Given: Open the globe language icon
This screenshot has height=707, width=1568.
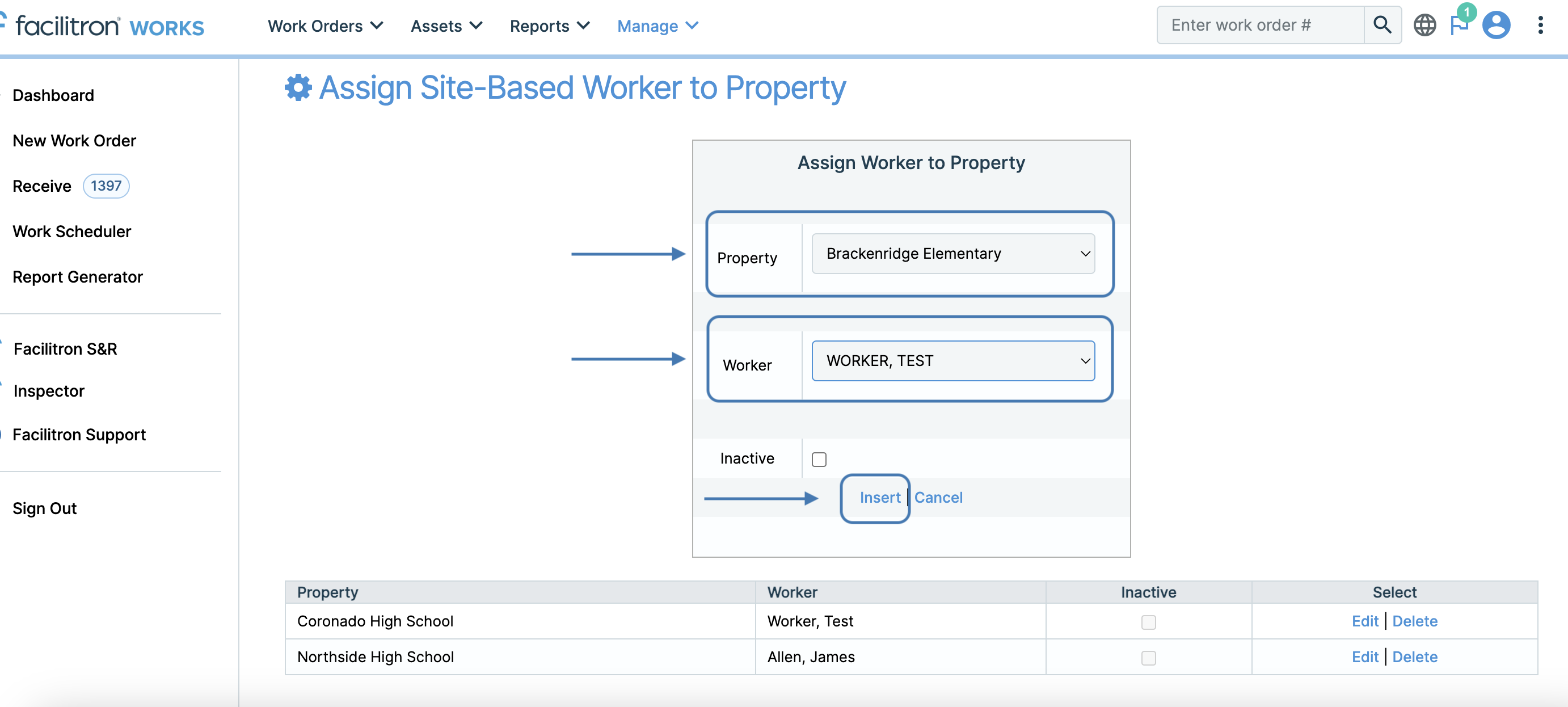Looking at the screenshot, I should [1424, 25].
